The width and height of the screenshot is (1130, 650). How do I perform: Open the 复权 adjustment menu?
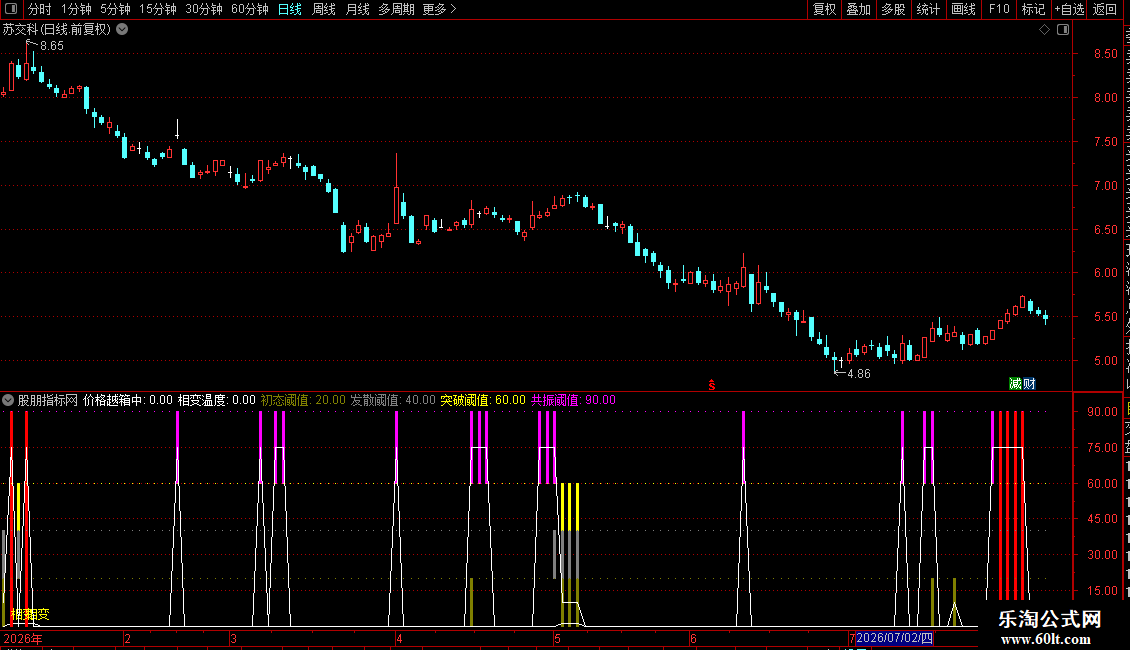(824, 9)
